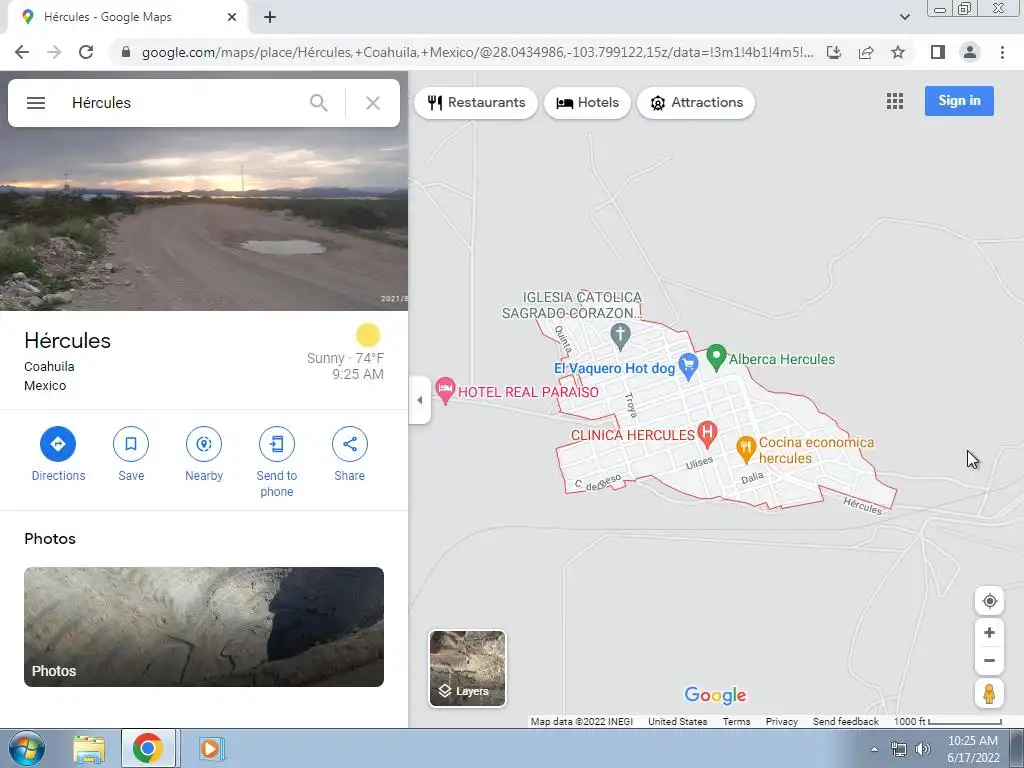Image resolution: width=1024 pixels, height=768 pixels.
Task: Click the Sunny 74°F weather info
Action: click(345, 353)
